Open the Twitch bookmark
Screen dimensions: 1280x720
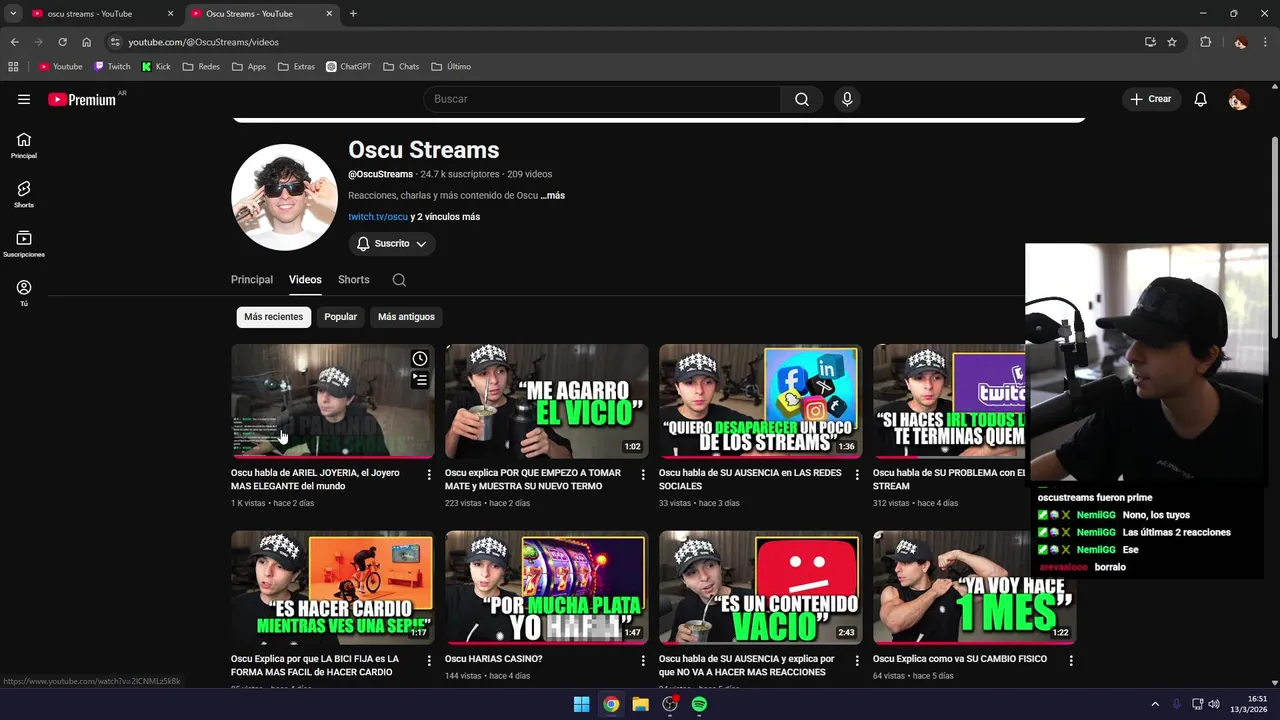pos(111,67)
